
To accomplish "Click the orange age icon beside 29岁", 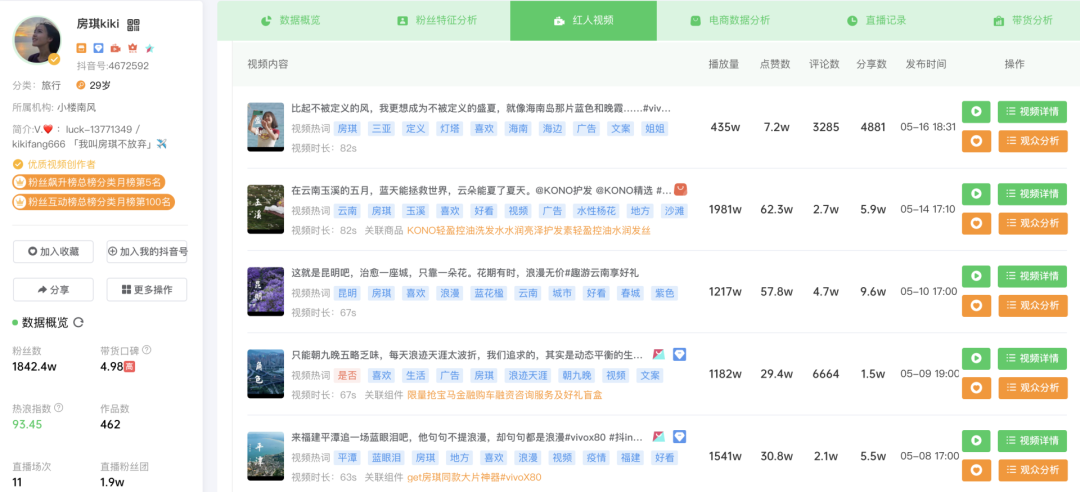I will coord(81,85).
